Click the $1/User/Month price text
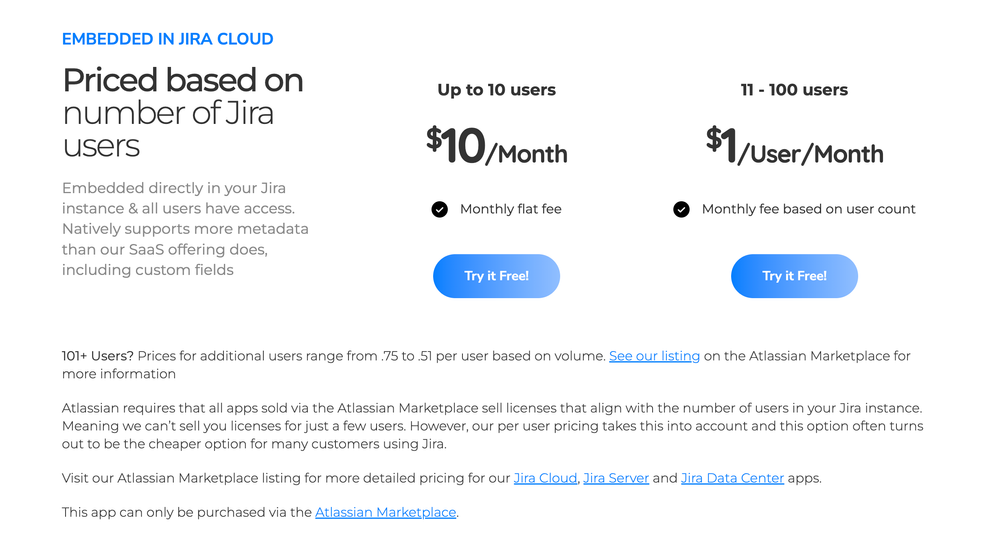 (794, 146)
